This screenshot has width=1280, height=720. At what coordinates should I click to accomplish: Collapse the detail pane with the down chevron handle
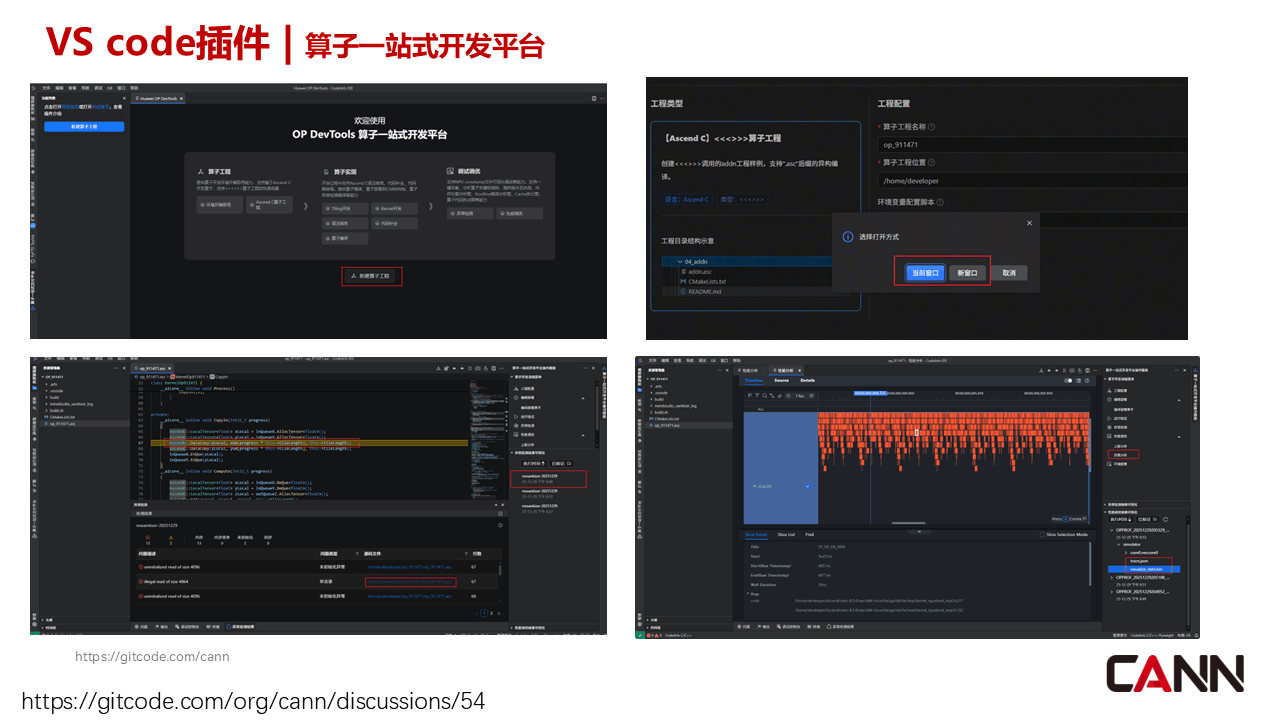pyautogui.click(x=919, y=531)
